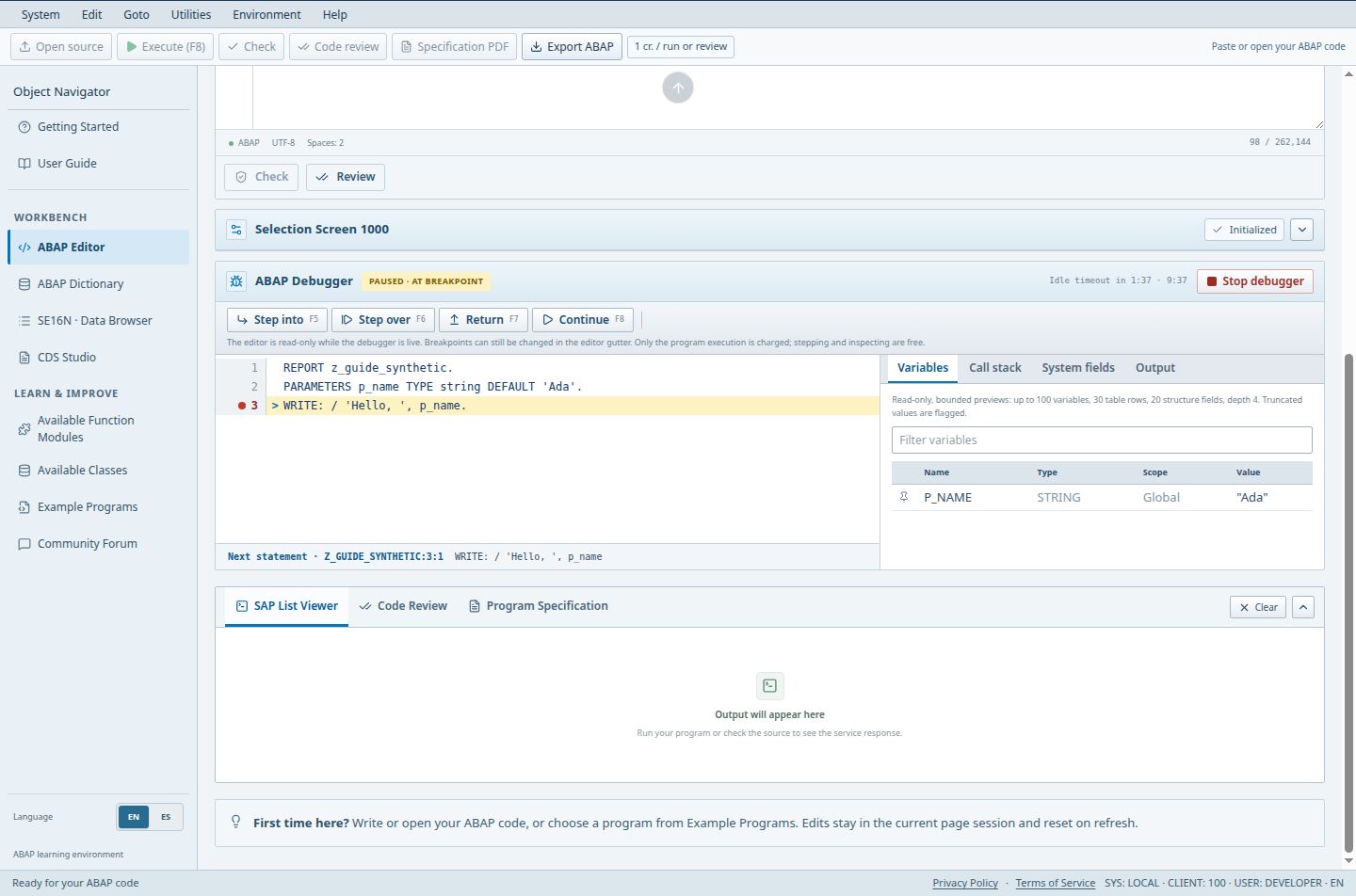Open the Utilities menu
Screen dimensions: 1356x896
tap(191, 15)
